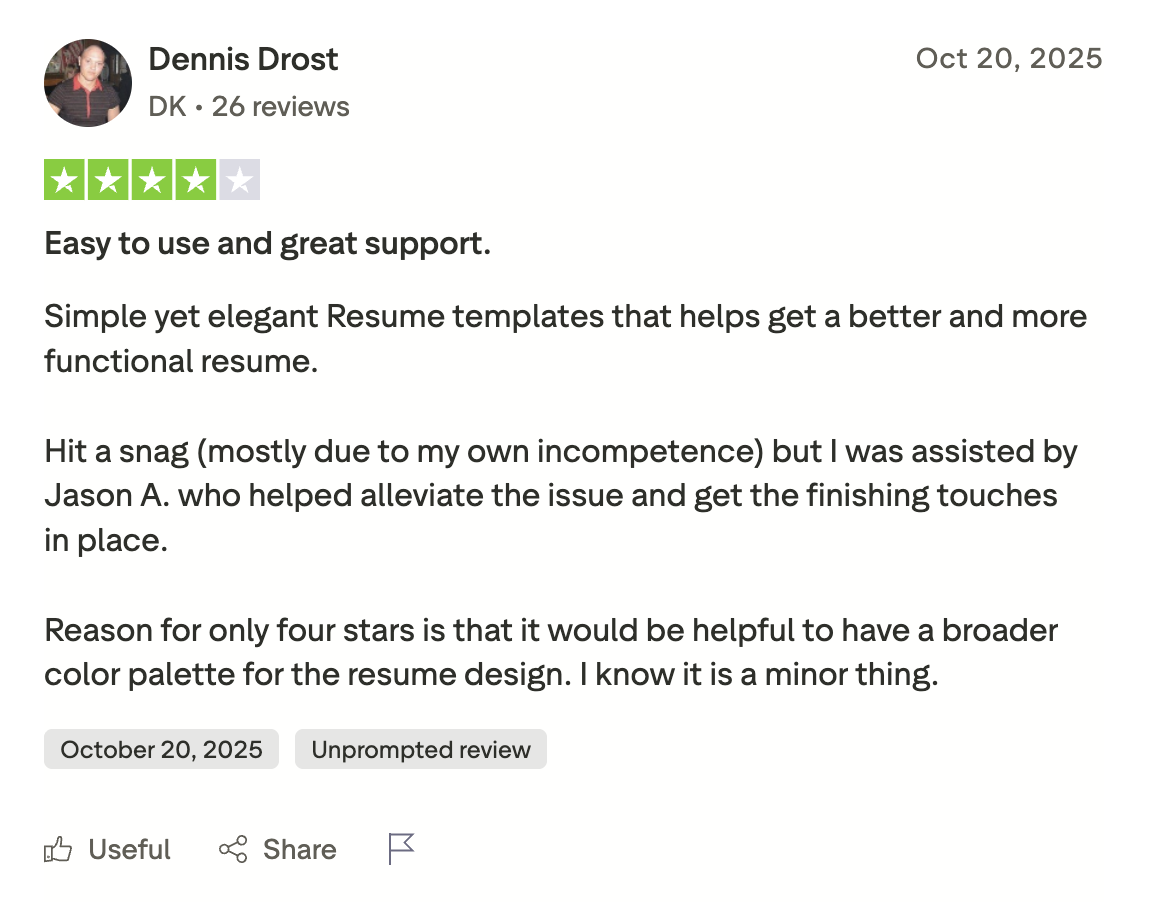
Task: Click the thumbs-up Useful icon
Action: (59, 848)
